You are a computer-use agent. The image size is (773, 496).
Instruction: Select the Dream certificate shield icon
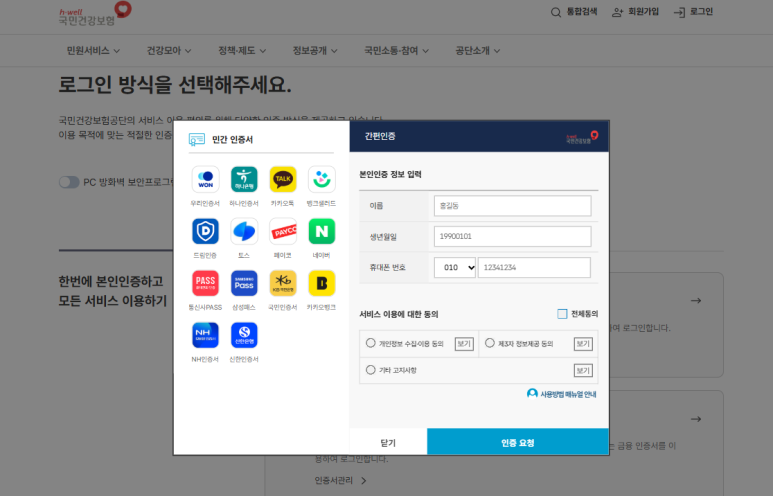point(205,231)
